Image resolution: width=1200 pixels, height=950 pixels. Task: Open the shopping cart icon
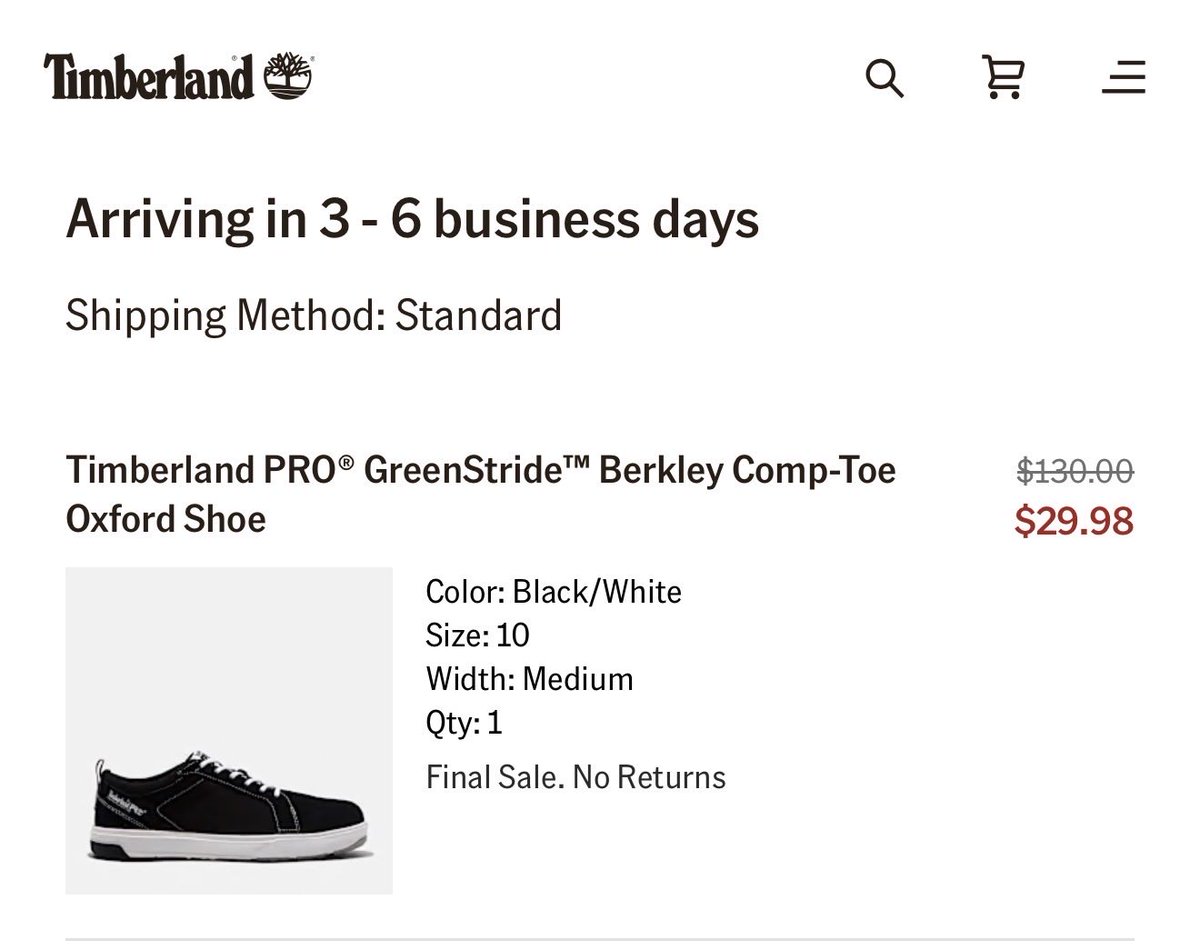1003,77
